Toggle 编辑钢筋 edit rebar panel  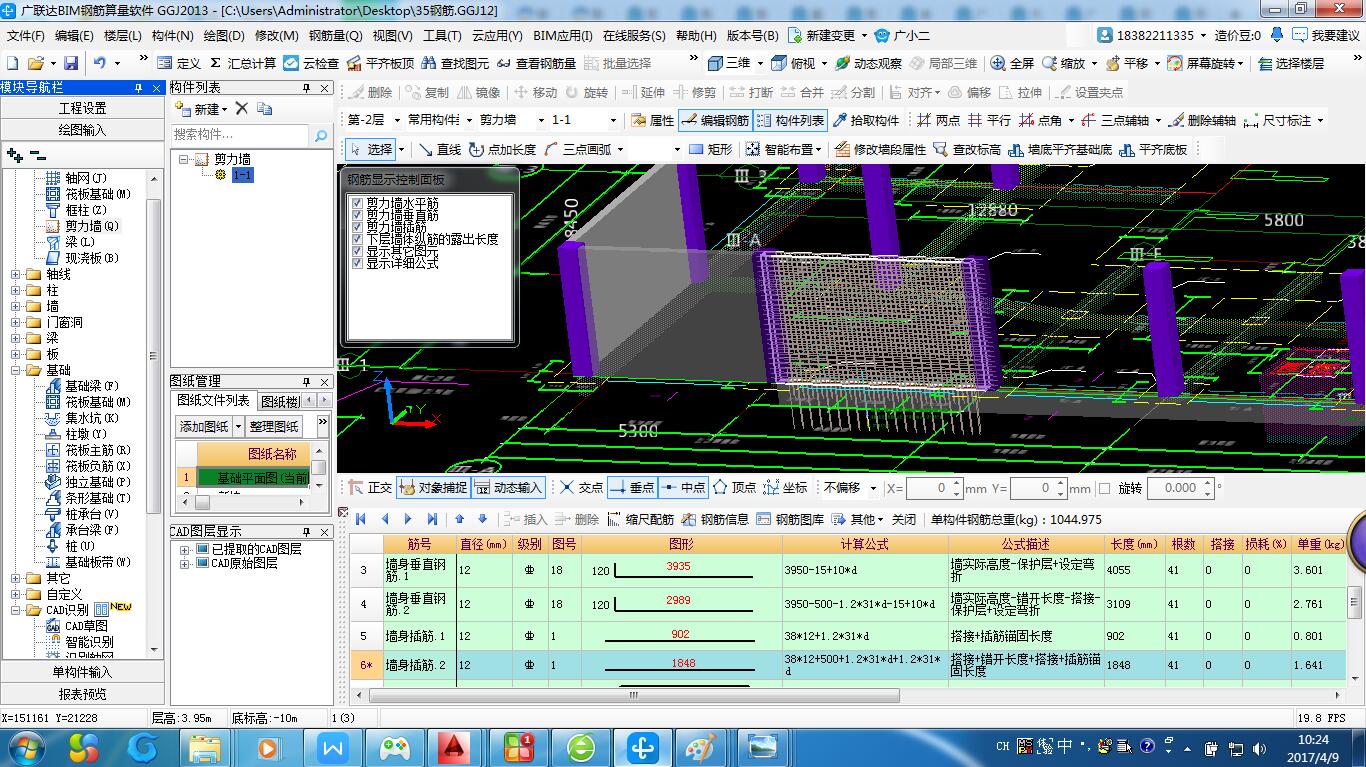(714, 120)
